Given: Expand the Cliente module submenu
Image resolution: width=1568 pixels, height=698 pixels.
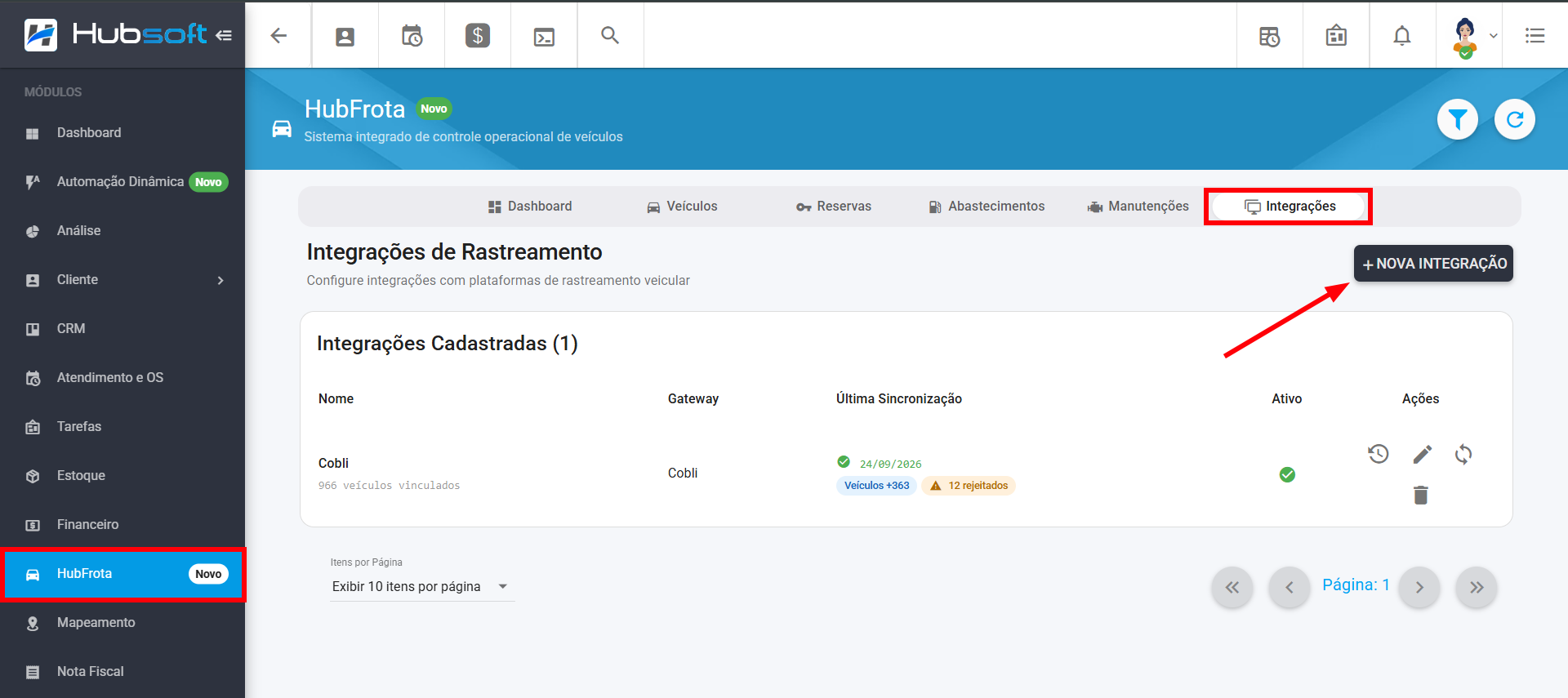Looking at the screenshot, I should (122, 280).
